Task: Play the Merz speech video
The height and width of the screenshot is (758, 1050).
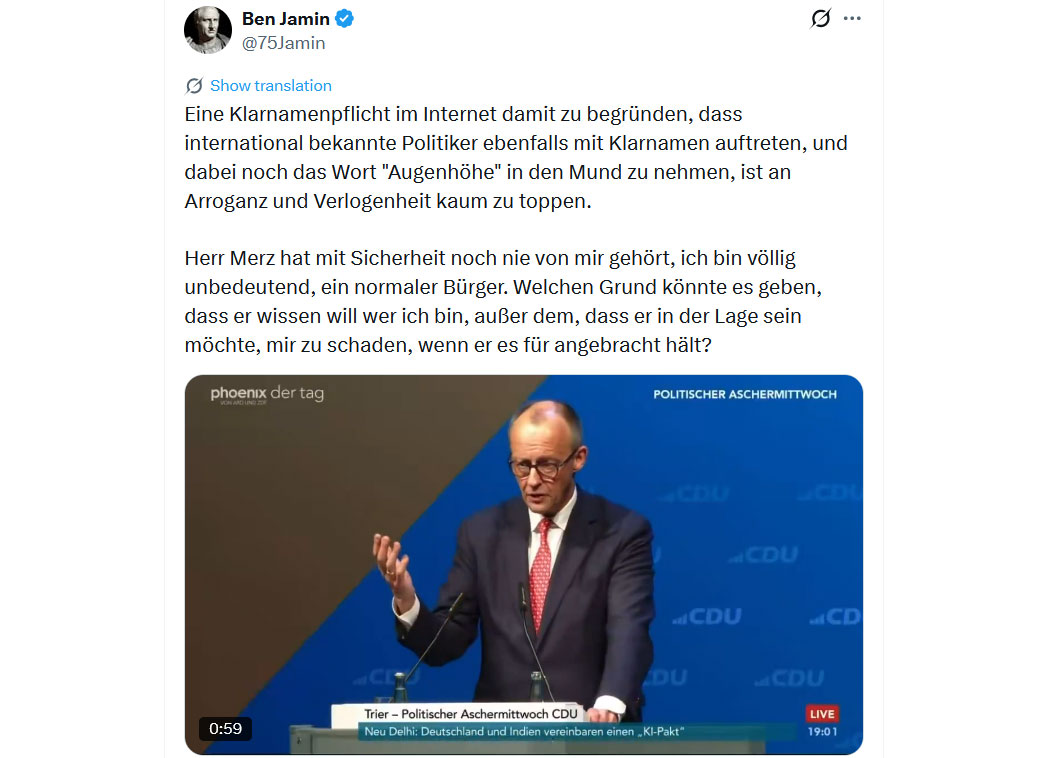Action: pyautogui.click(x=524, y=564)
